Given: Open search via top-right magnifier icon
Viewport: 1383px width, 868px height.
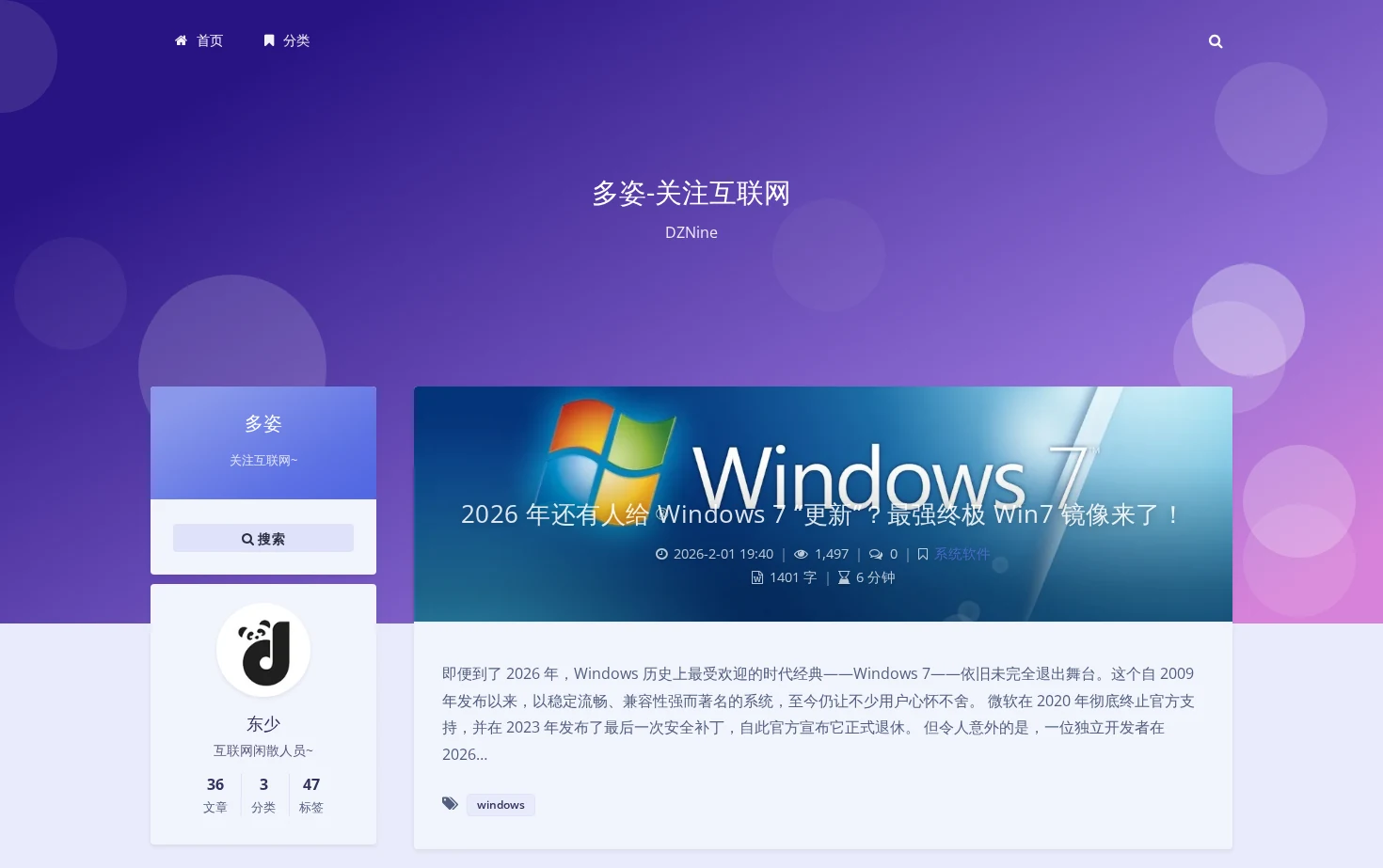Looking at the screenshot, I should [x=1216, y=41].
